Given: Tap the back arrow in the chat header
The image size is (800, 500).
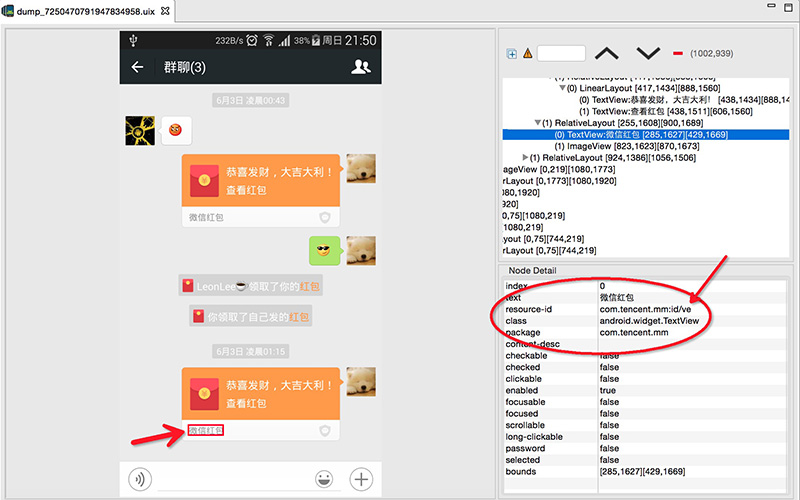Looking at the screenshot, I should click(x=137, y=67).
